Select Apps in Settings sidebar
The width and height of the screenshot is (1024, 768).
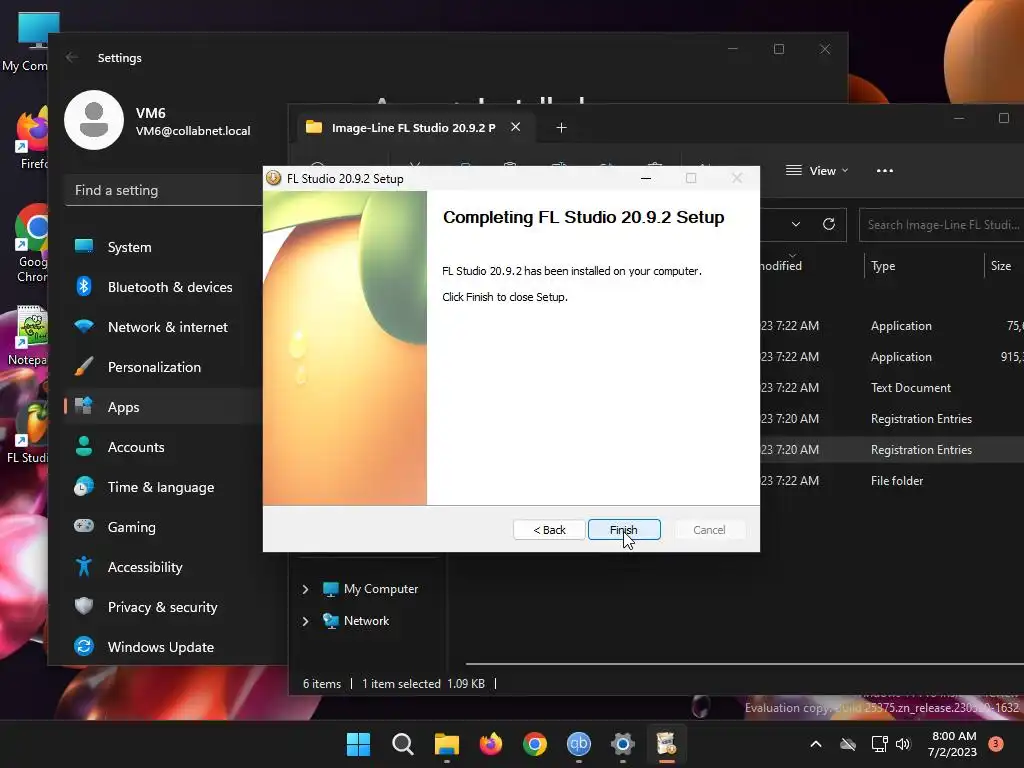pyautogui.click(x=163, y=406)
